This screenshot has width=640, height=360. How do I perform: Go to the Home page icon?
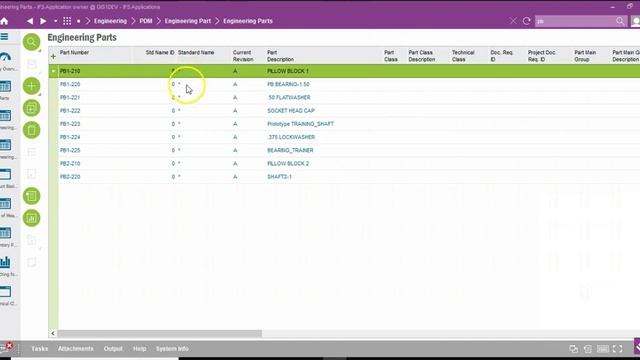pyautogui.click(x=4, y=21)
